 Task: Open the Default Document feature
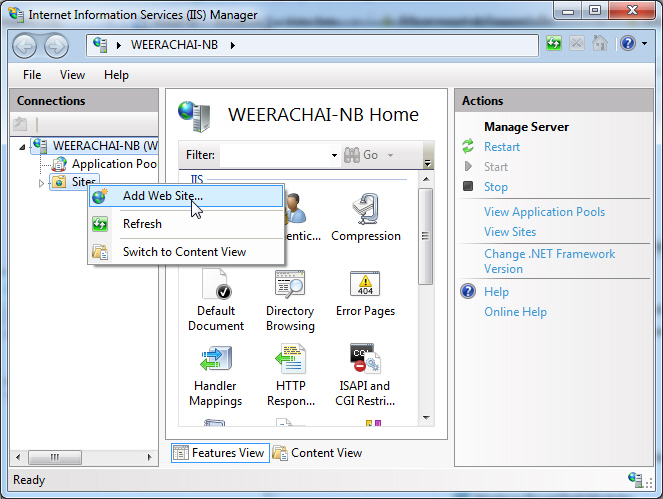point(216,301)
